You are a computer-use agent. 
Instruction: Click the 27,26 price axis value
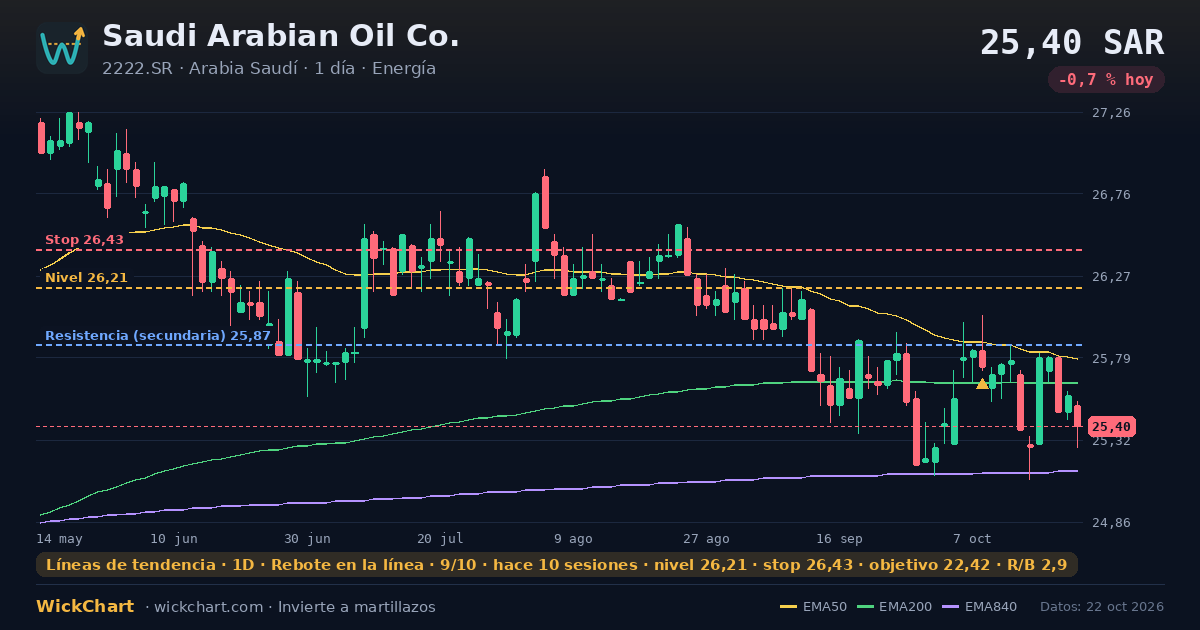(1111, 113)
